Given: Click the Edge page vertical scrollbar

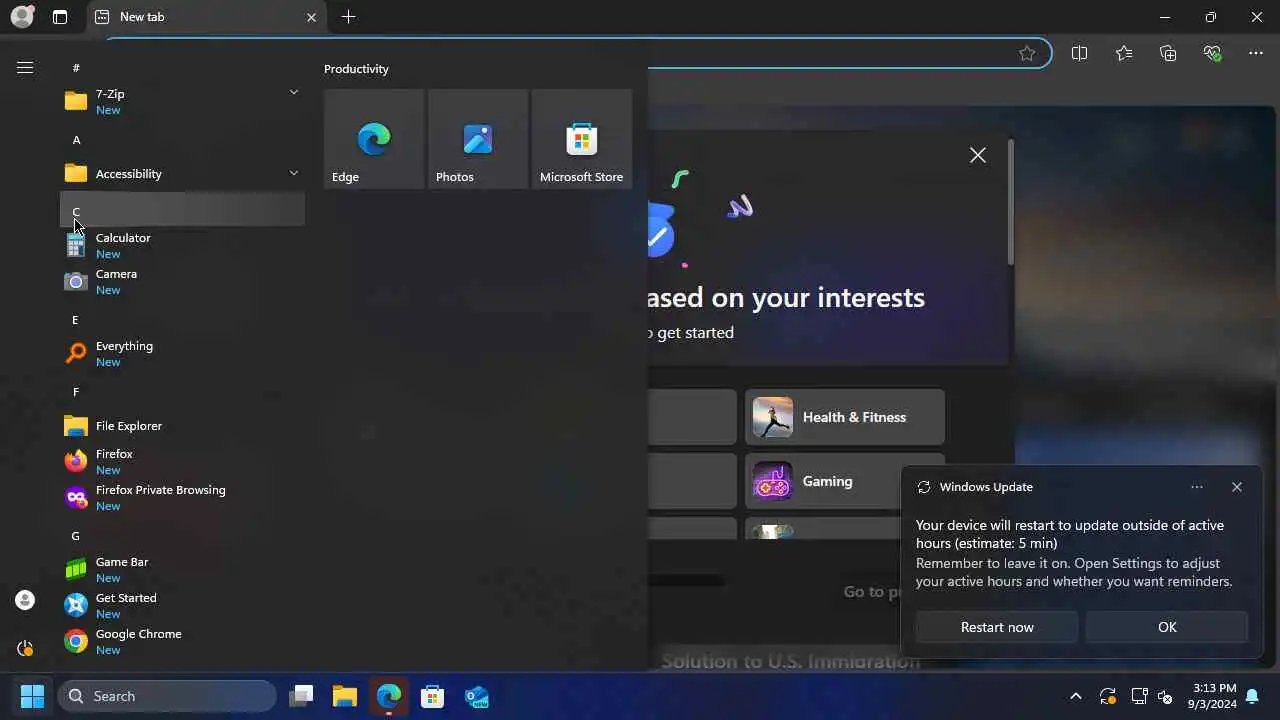Looking at the screenshot, I should (x=1010, y=203).
